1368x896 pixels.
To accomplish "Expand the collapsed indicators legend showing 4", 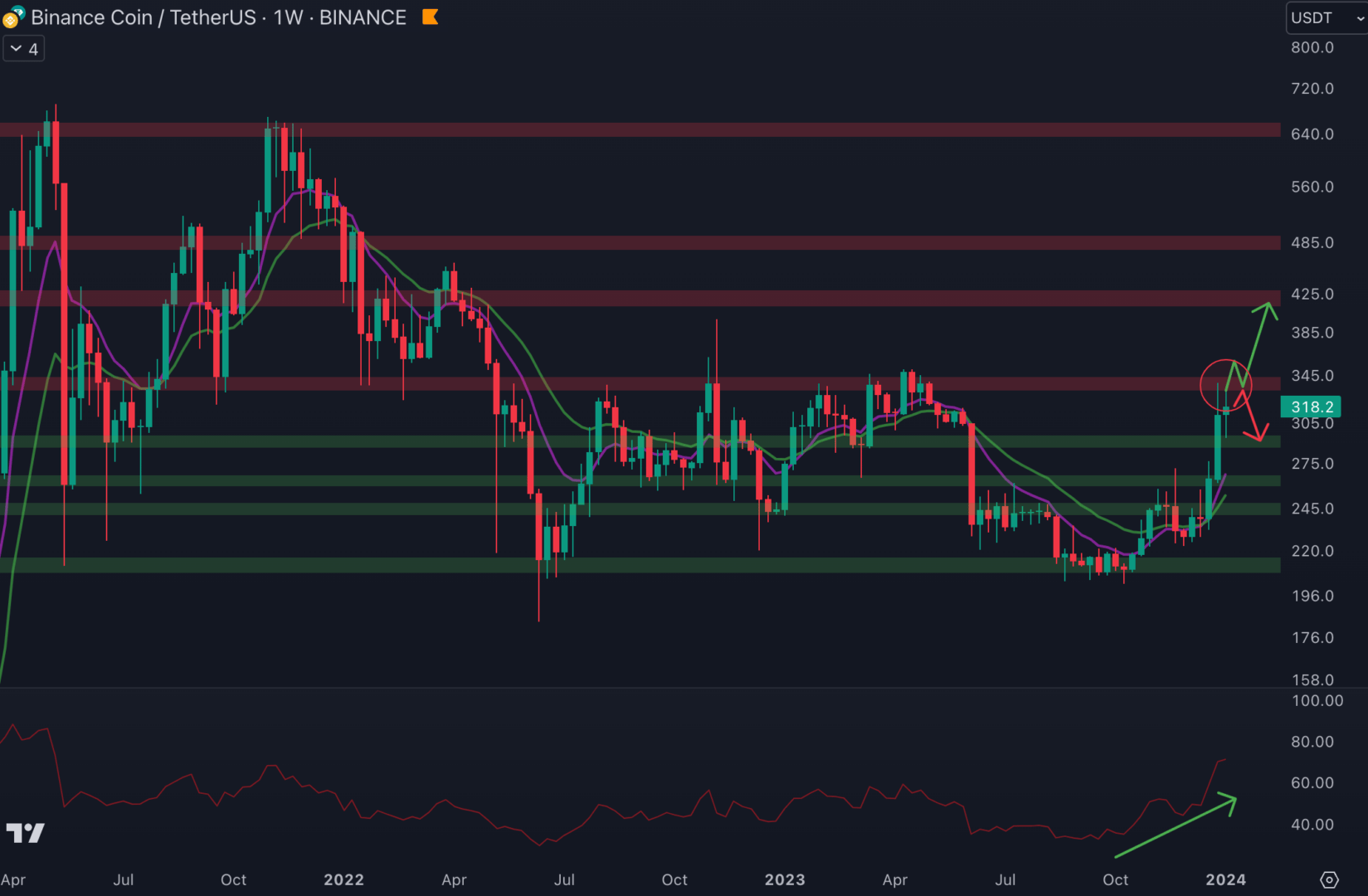I will [24, 49].
